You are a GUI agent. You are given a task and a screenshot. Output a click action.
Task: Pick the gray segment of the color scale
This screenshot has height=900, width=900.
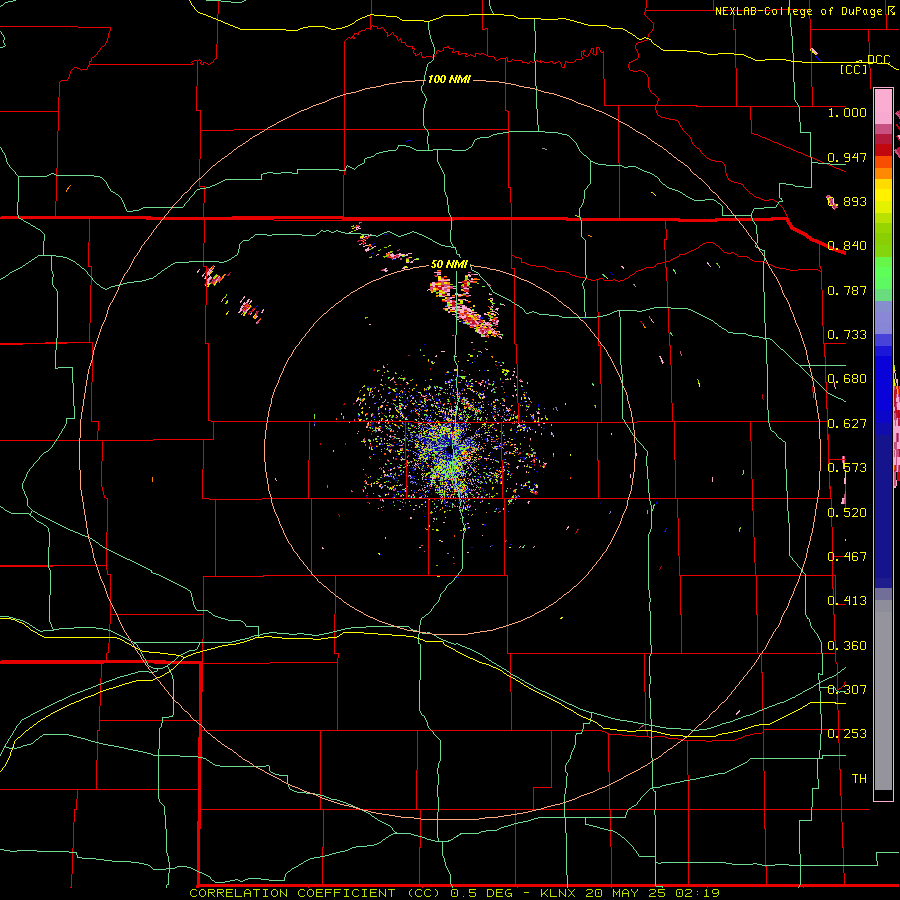pyautogui.click(x=883, y=695)
